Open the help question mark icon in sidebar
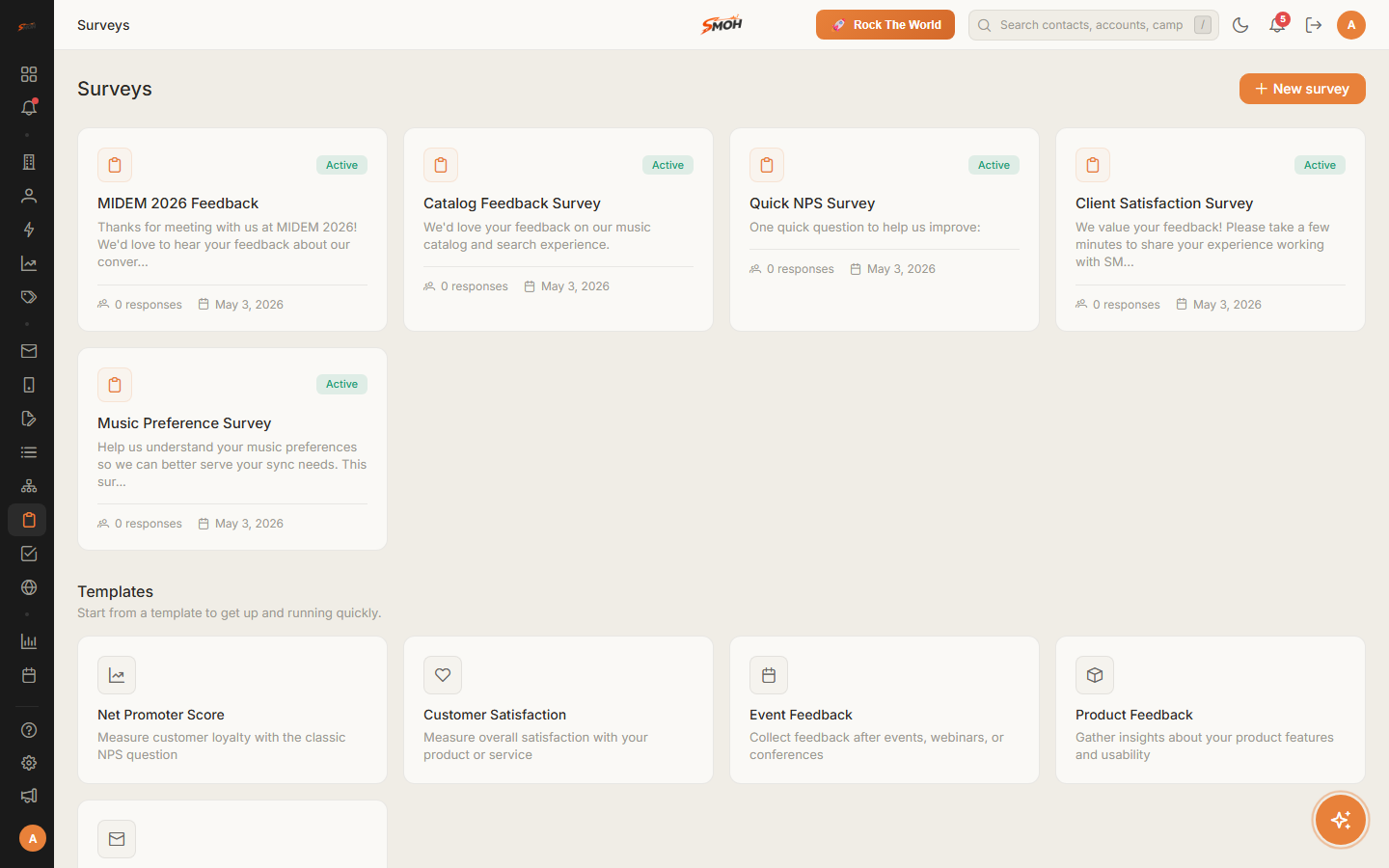This screenshot has width=1389, height=868. point(29,730)
